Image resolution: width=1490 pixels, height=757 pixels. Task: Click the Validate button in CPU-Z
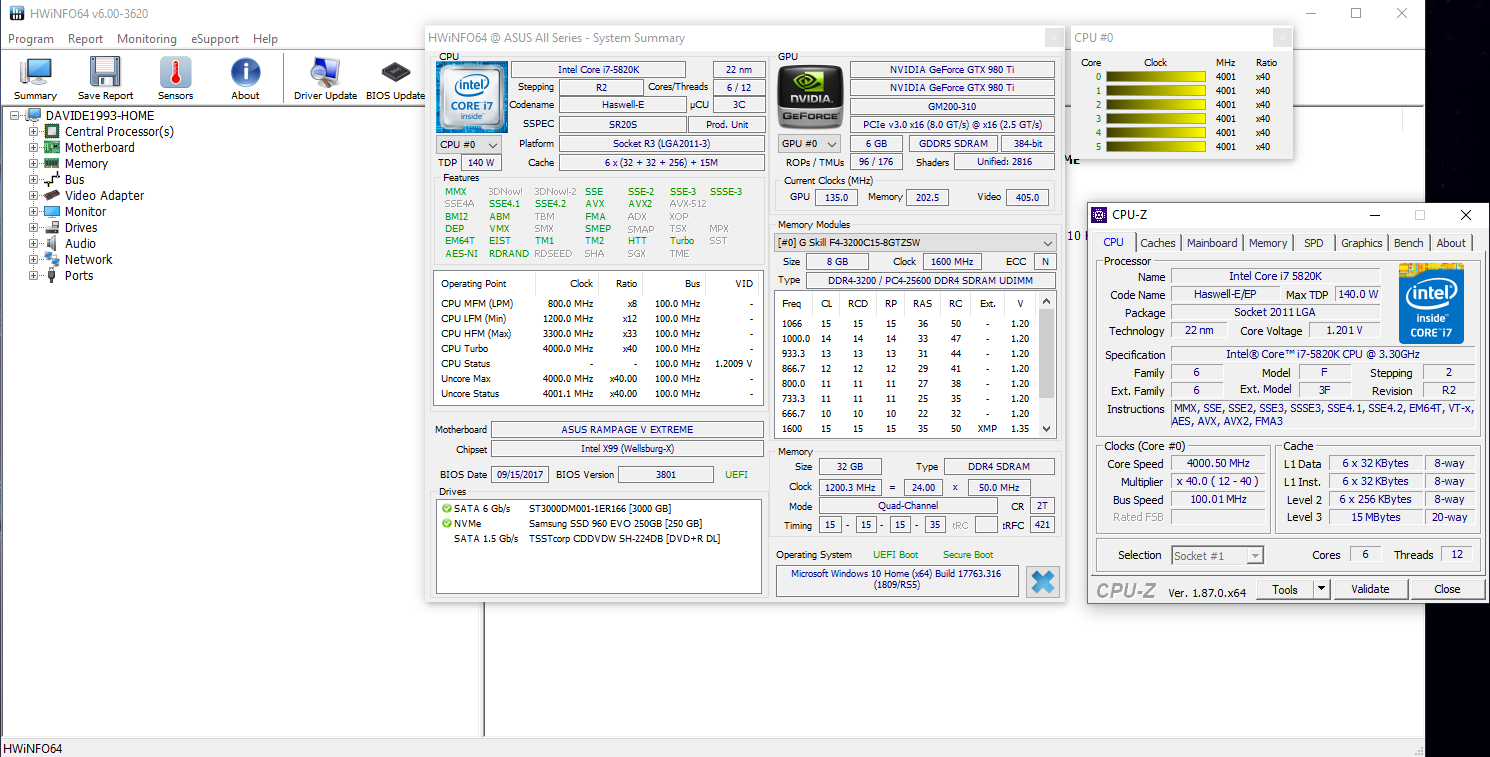pyautogui.click(x=1370, y=589)
